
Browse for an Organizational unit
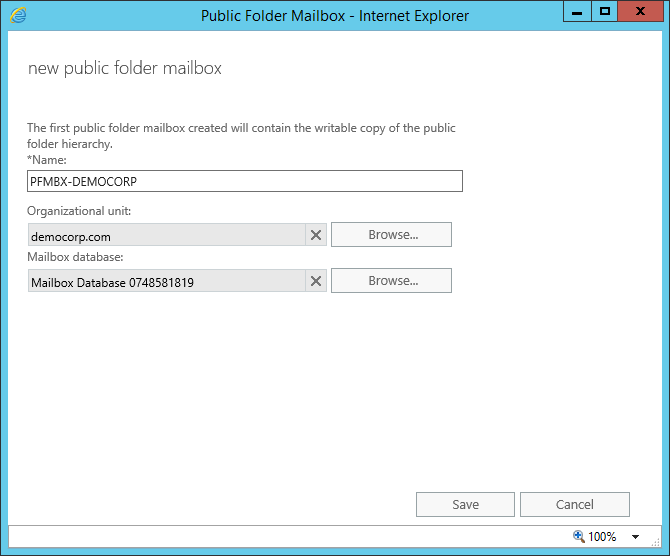tap(391, 235)
